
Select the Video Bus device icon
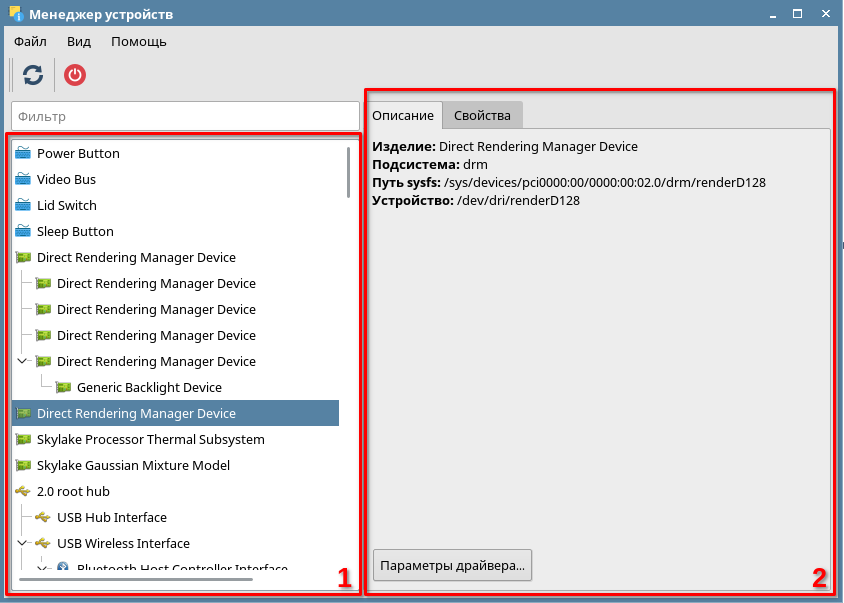pos(24,179)
